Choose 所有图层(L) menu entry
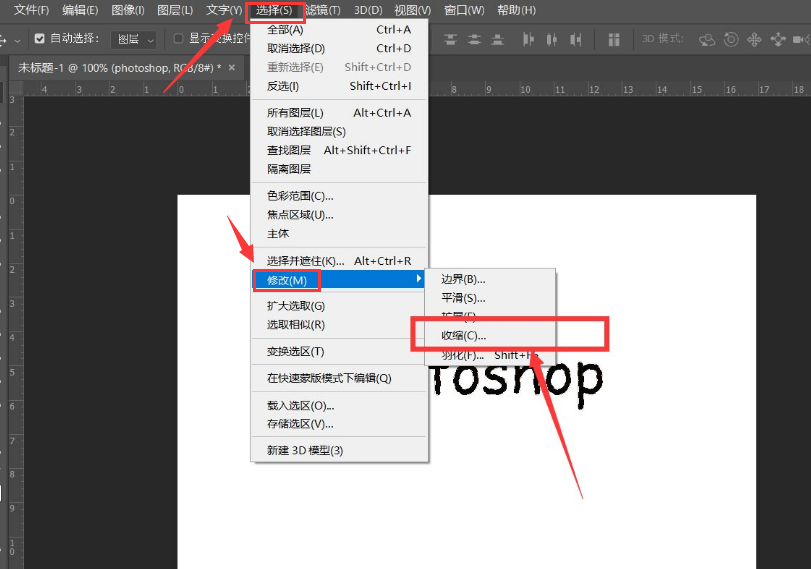Image resolution: width=811 pixels, height=569 pixels. coord(339,113)
